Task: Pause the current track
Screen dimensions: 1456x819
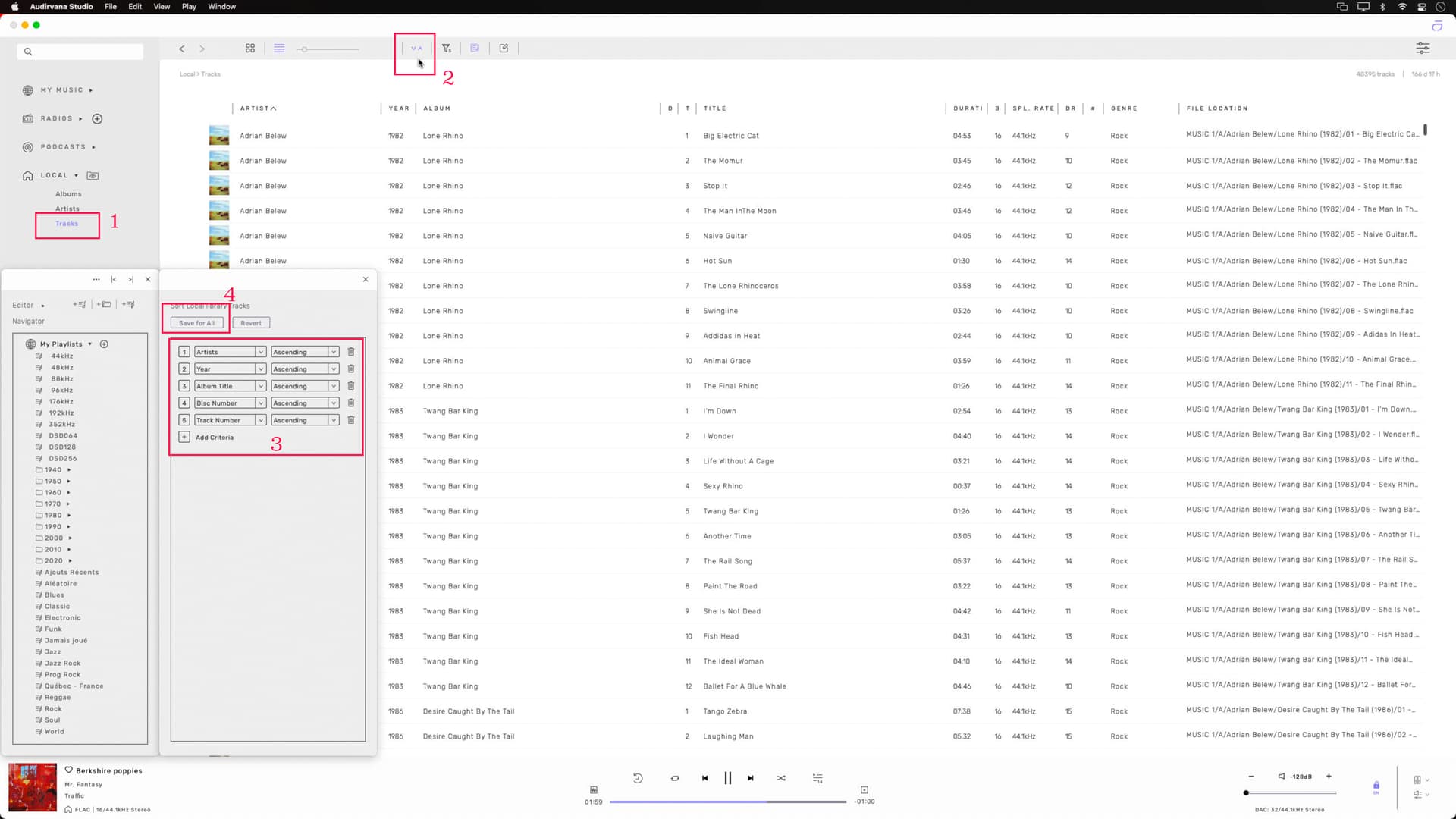Action: click(728, 778)
